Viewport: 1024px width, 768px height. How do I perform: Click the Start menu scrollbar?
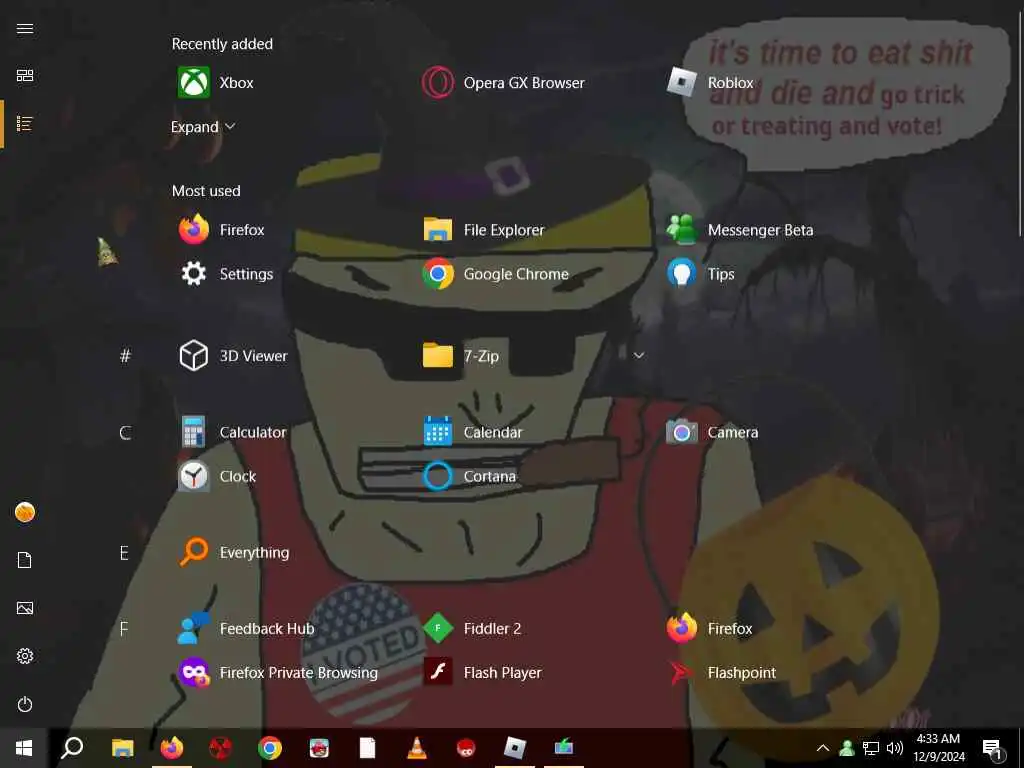[1019, 124]
